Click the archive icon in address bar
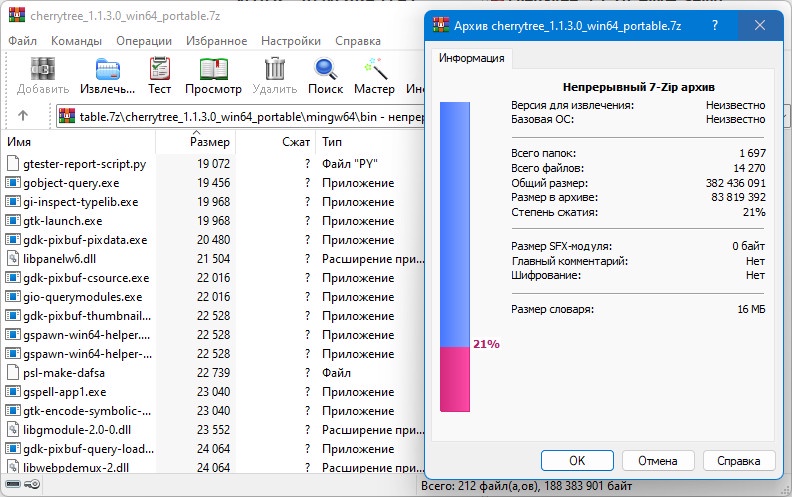This screenshot has width=792, height=497. pyautogui.click(x=67, y=116)
